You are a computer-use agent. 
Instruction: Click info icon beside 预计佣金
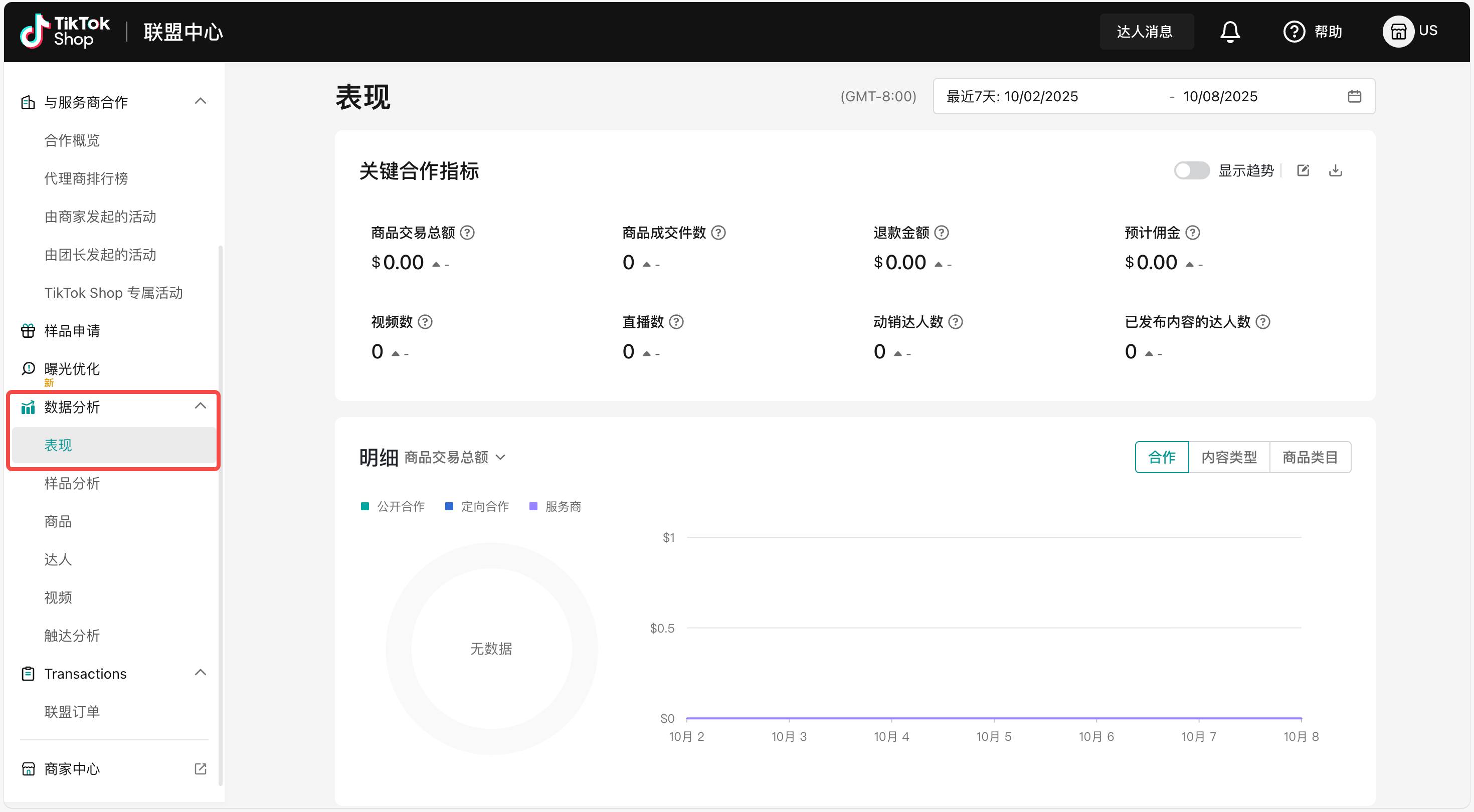tap(1192, 233)
